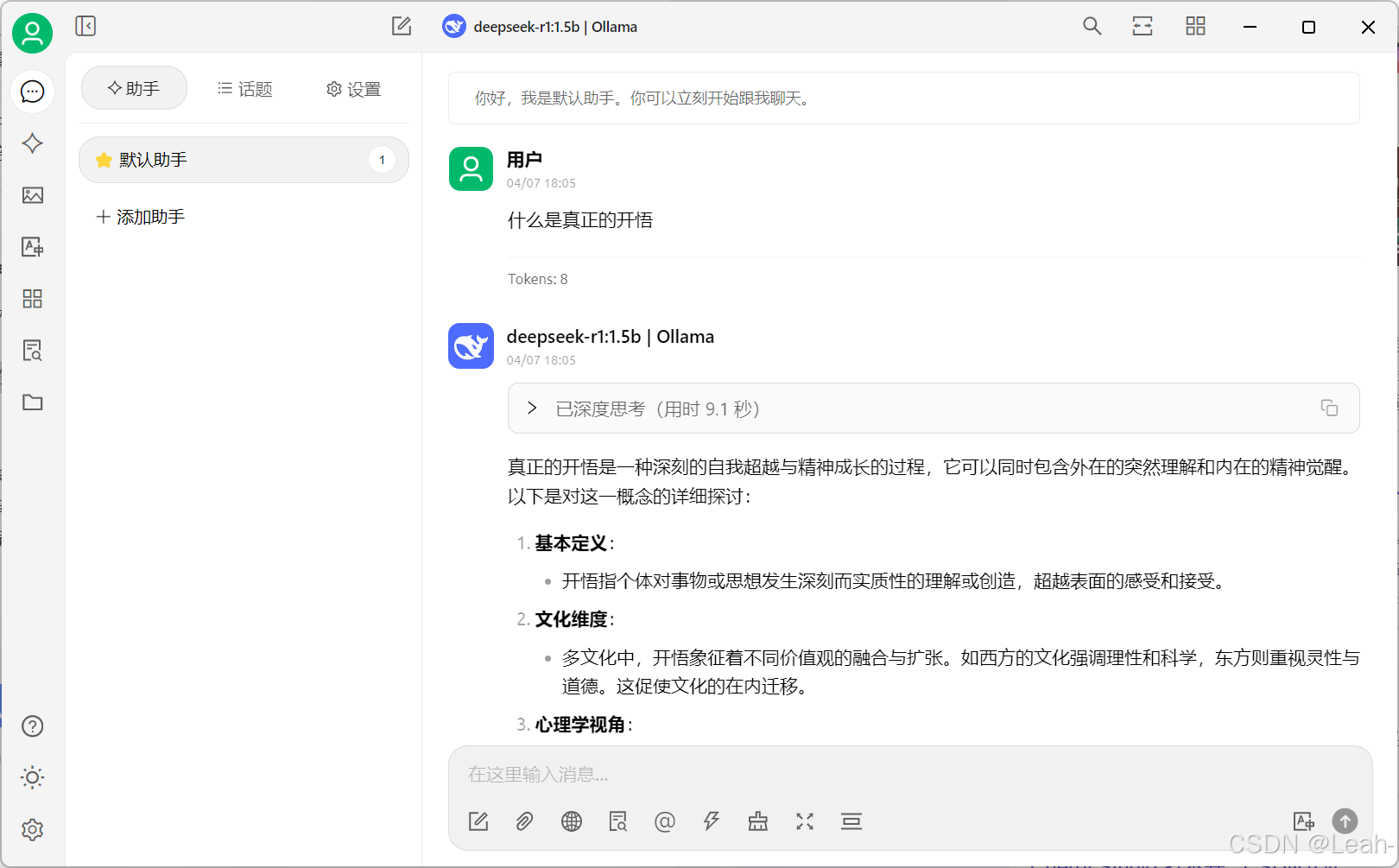Expand the 默认助手 assistant topics
Image resolution: width=1399 pixels, height=868 pixels.
point(244,160)
